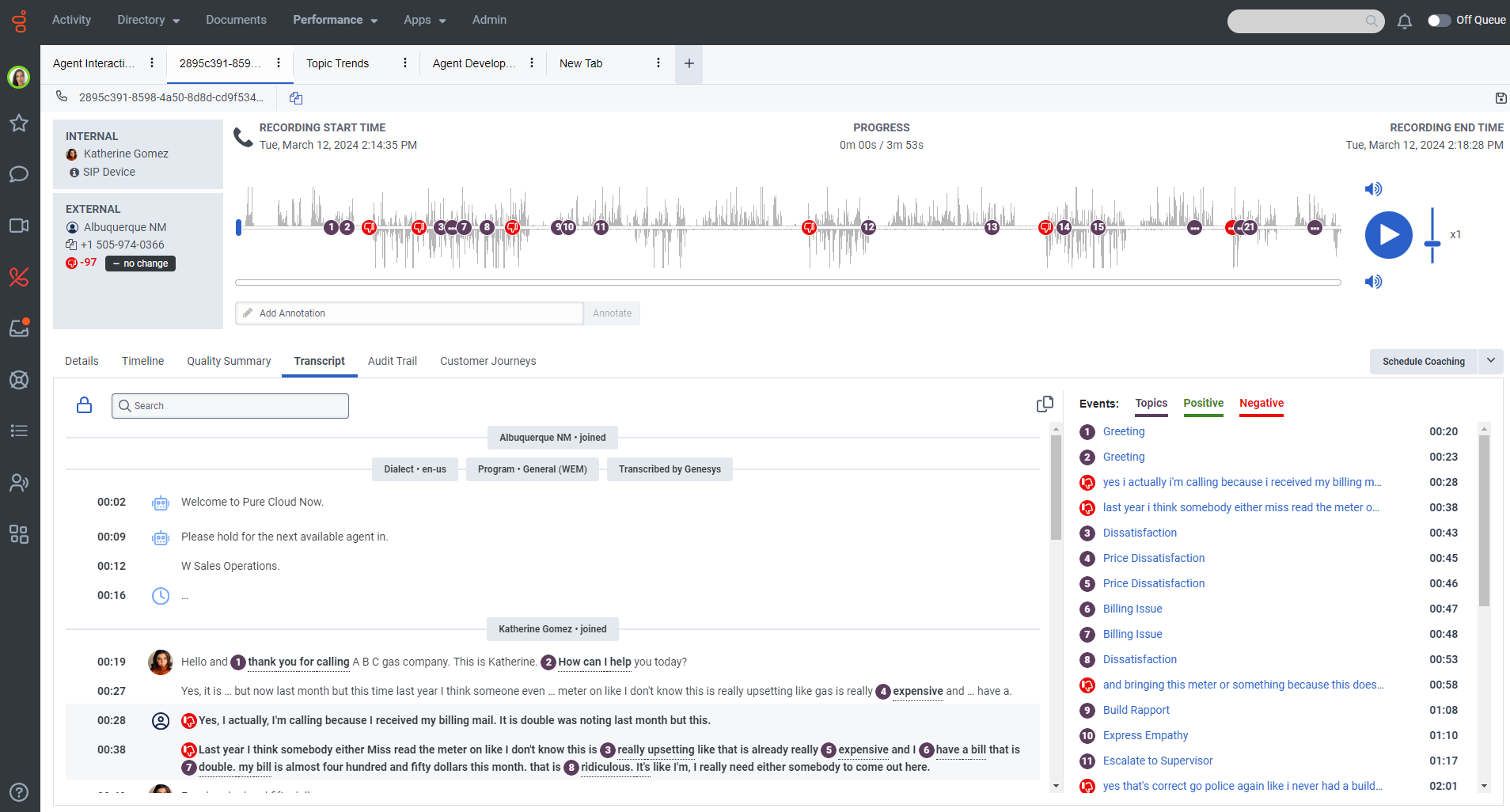Viewport: 1510px width, 812px height.
Task: Open the video meetings sidebar icon
Action: [x=19, y=226]
